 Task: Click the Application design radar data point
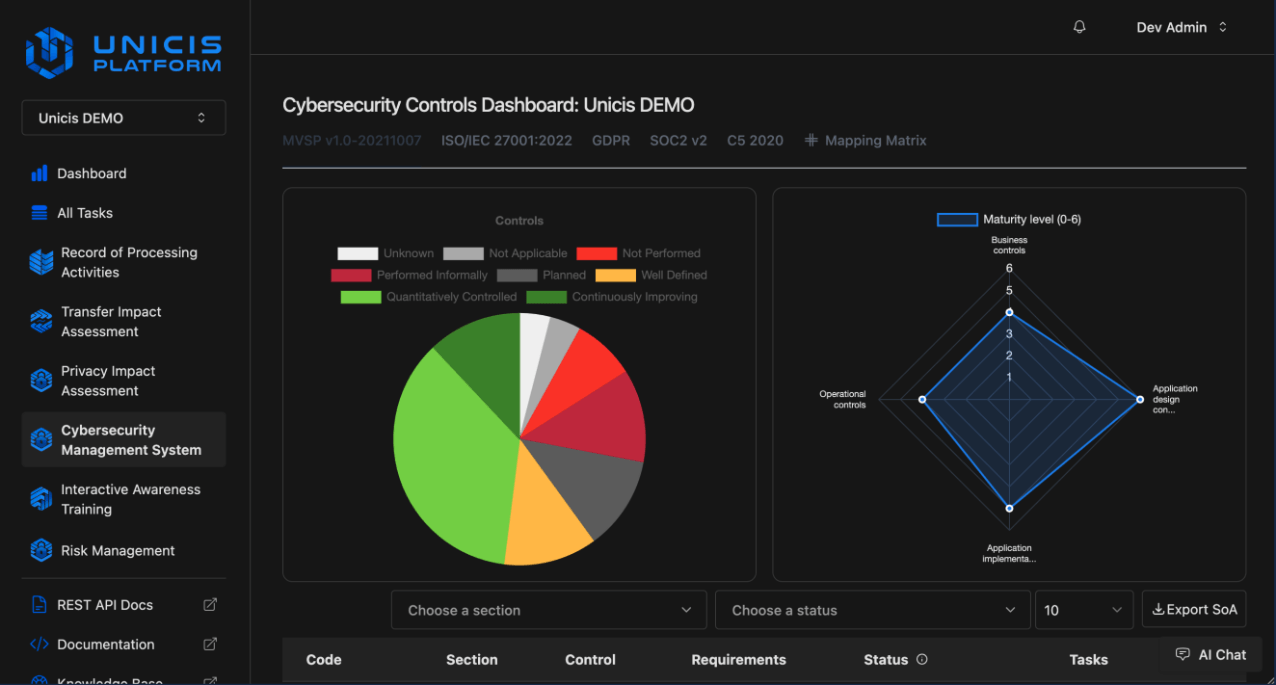click(1140, 399)
